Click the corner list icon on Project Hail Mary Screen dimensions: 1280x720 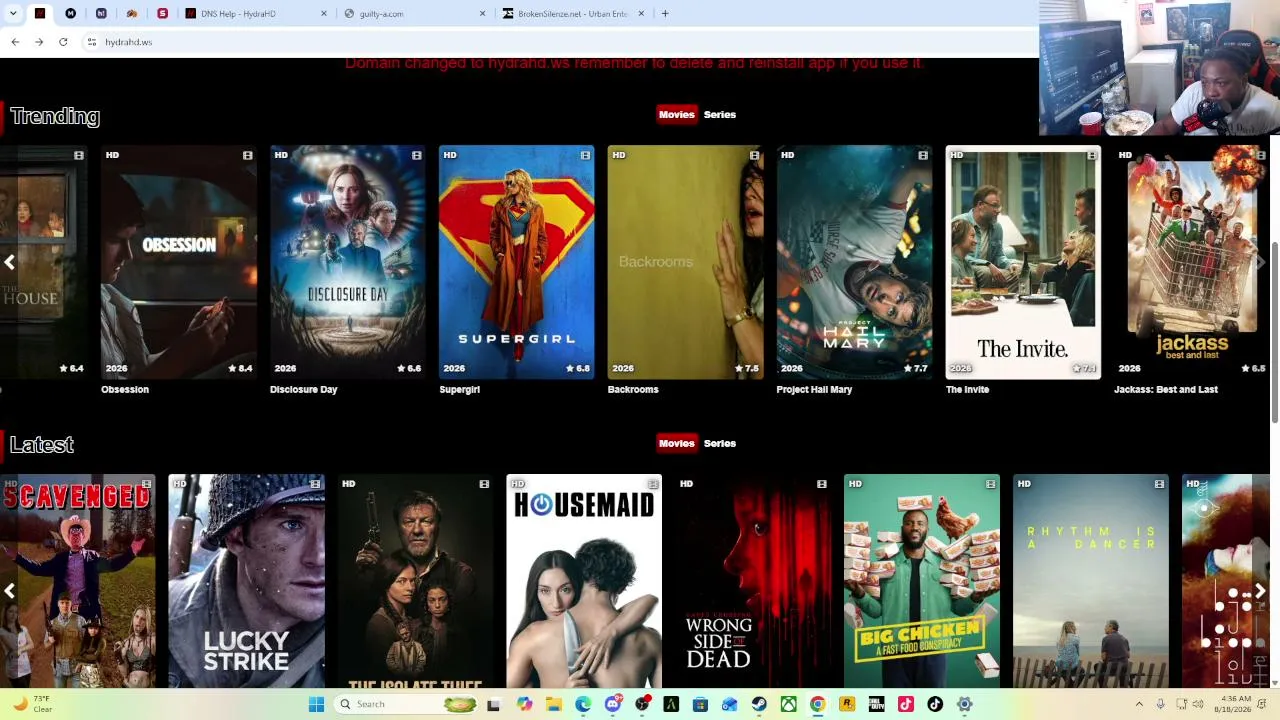point(923,155)
